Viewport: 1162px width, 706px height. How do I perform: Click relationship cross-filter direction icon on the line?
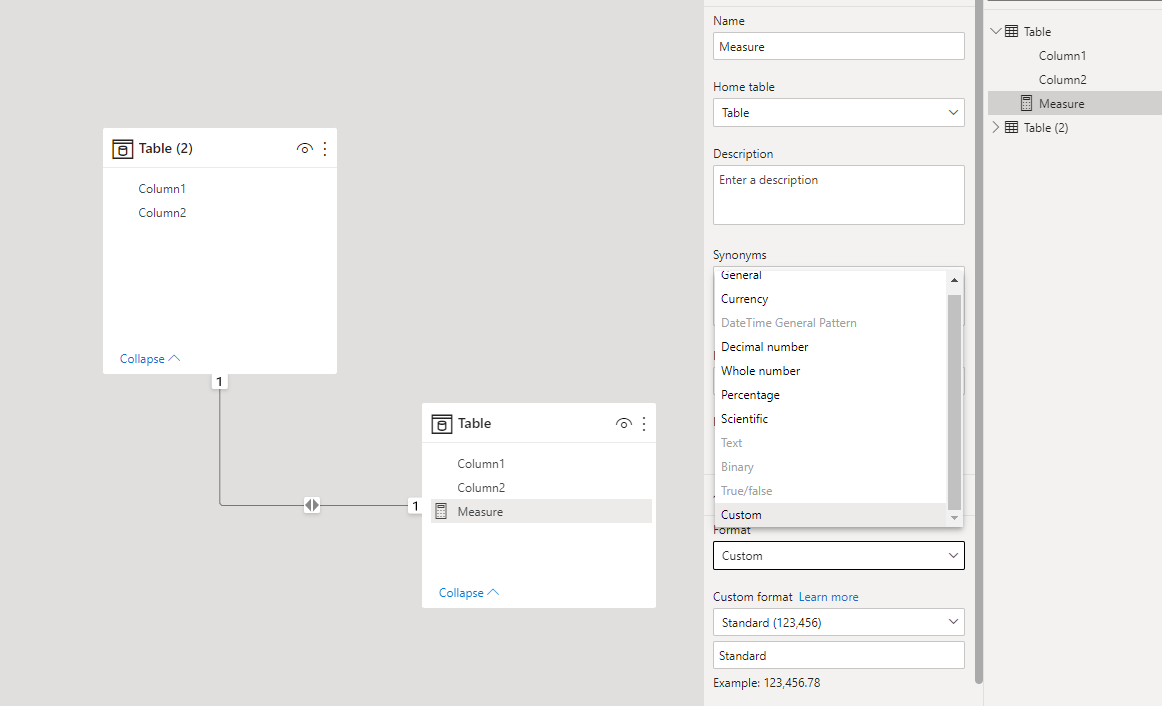[312, 505]
